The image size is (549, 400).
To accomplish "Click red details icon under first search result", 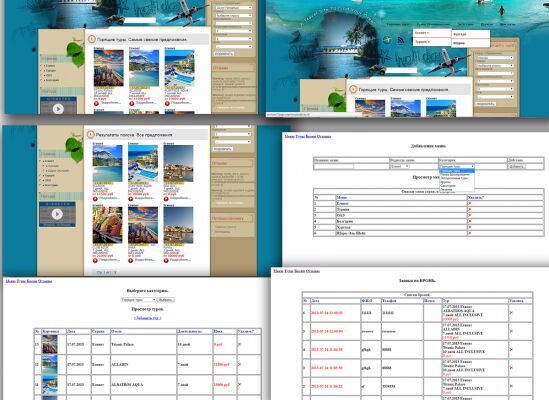I will click(95, 199).
